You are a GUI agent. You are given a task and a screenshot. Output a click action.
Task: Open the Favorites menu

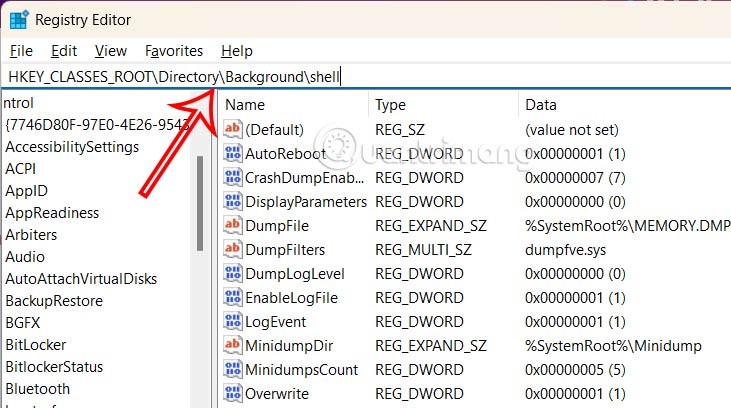(x=173, y=50)
